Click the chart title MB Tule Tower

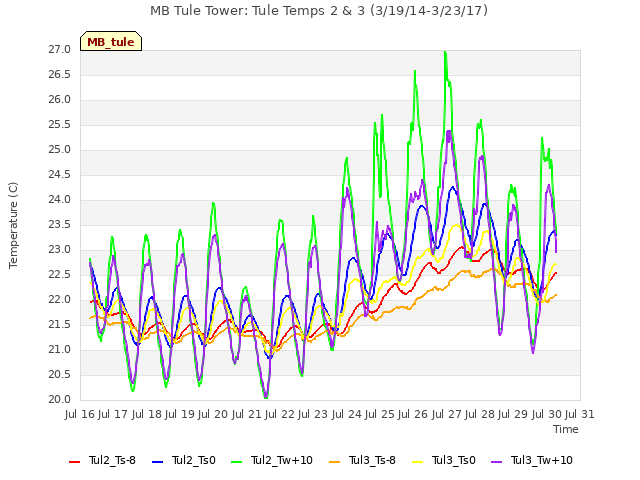pyautogui.click(x=319, y=10)
